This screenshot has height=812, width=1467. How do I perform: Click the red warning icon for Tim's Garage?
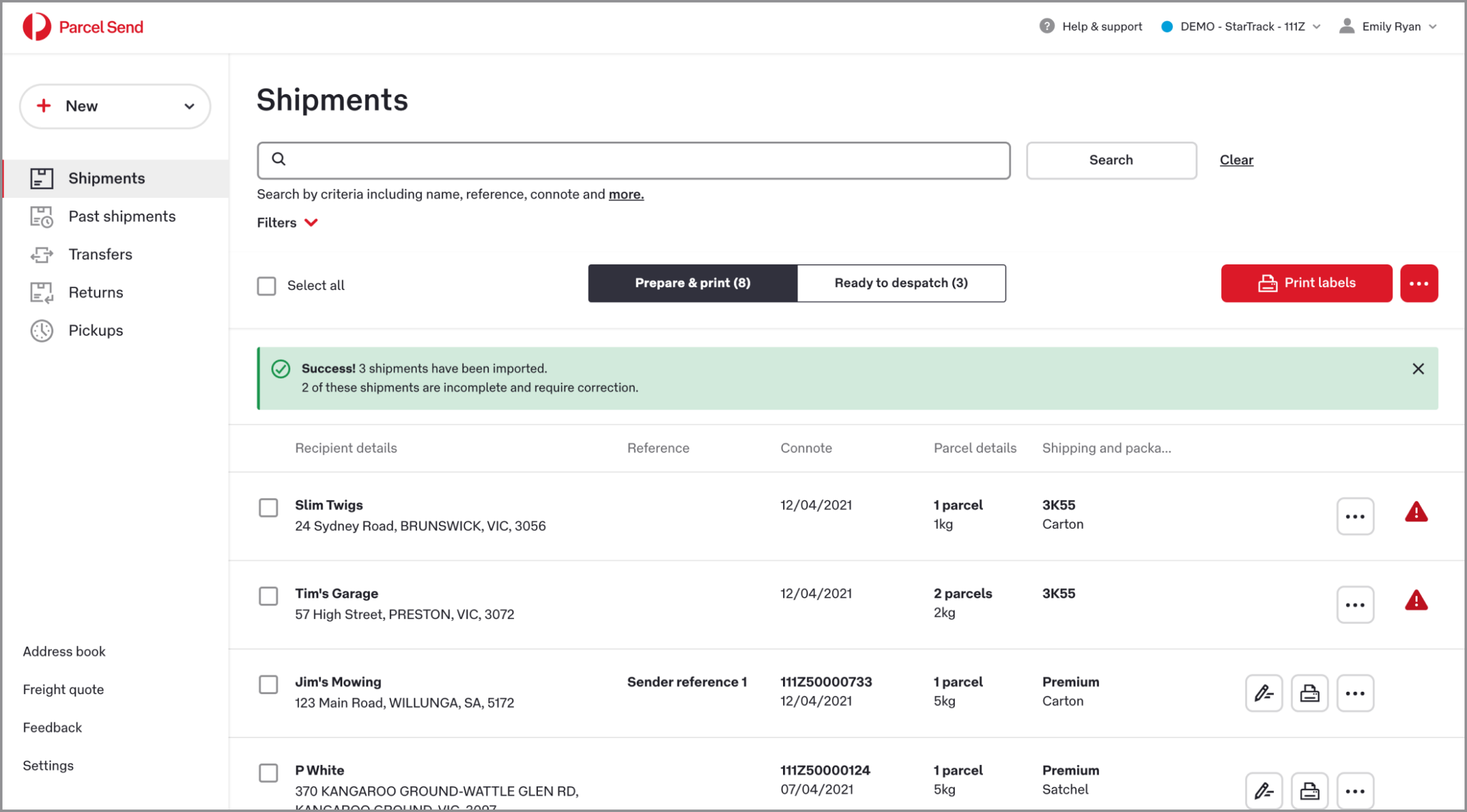1416,601
